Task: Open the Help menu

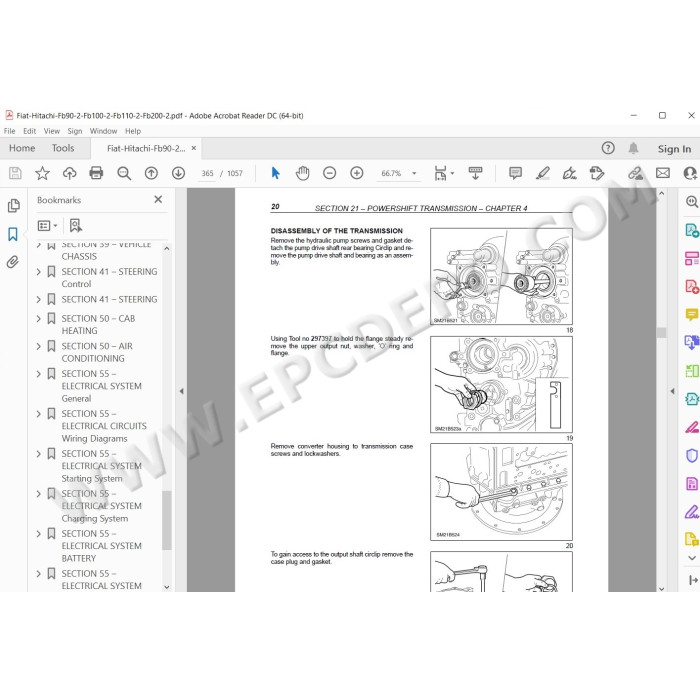Action: click(x=133, y=131)
